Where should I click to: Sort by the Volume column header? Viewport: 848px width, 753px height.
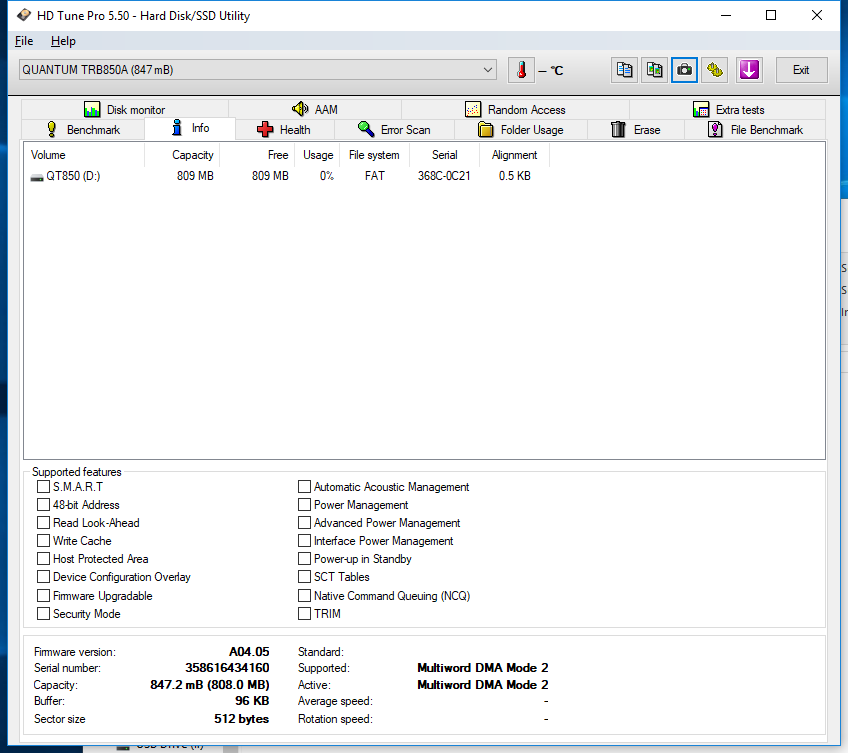coord(84,155)
